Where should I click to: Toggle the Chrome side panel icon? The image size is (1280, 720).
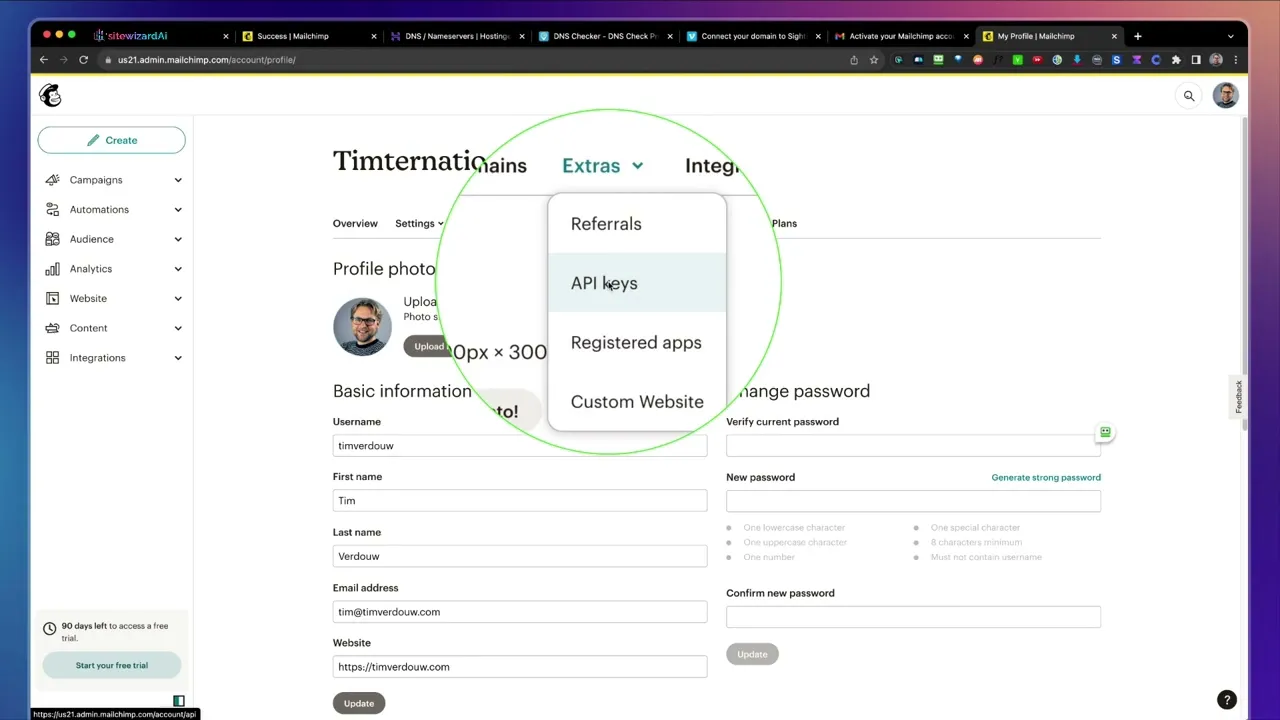[x=1195, y=60]
